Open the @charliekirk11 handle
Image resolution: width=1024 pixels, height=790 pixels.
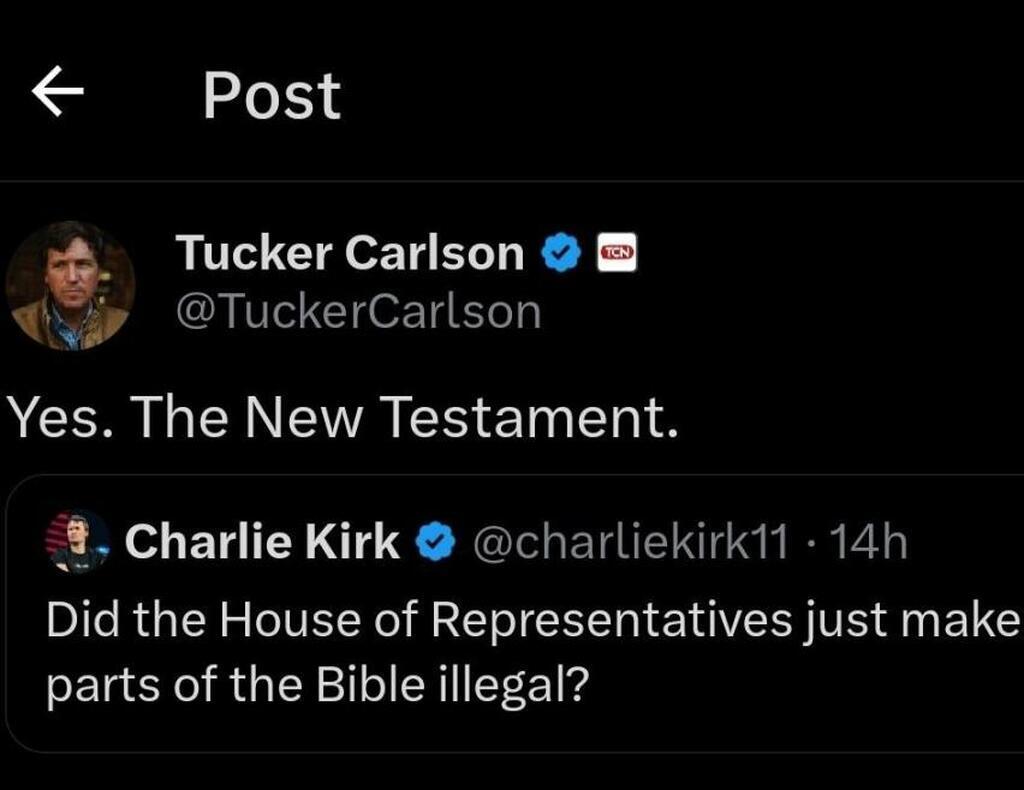click(630, 543)
